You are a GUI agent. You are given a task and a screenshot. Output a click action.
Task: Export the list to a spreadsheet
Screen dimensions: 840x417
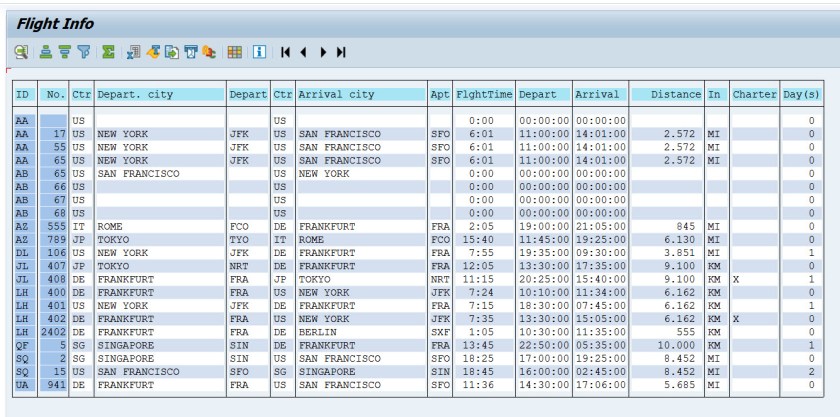133,52
